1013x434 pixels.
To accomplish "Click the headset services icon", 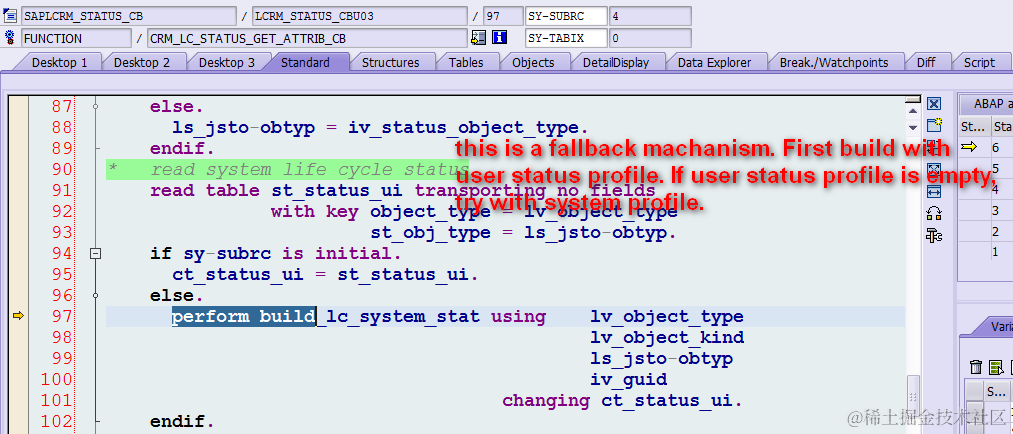I will coord(934,213).
